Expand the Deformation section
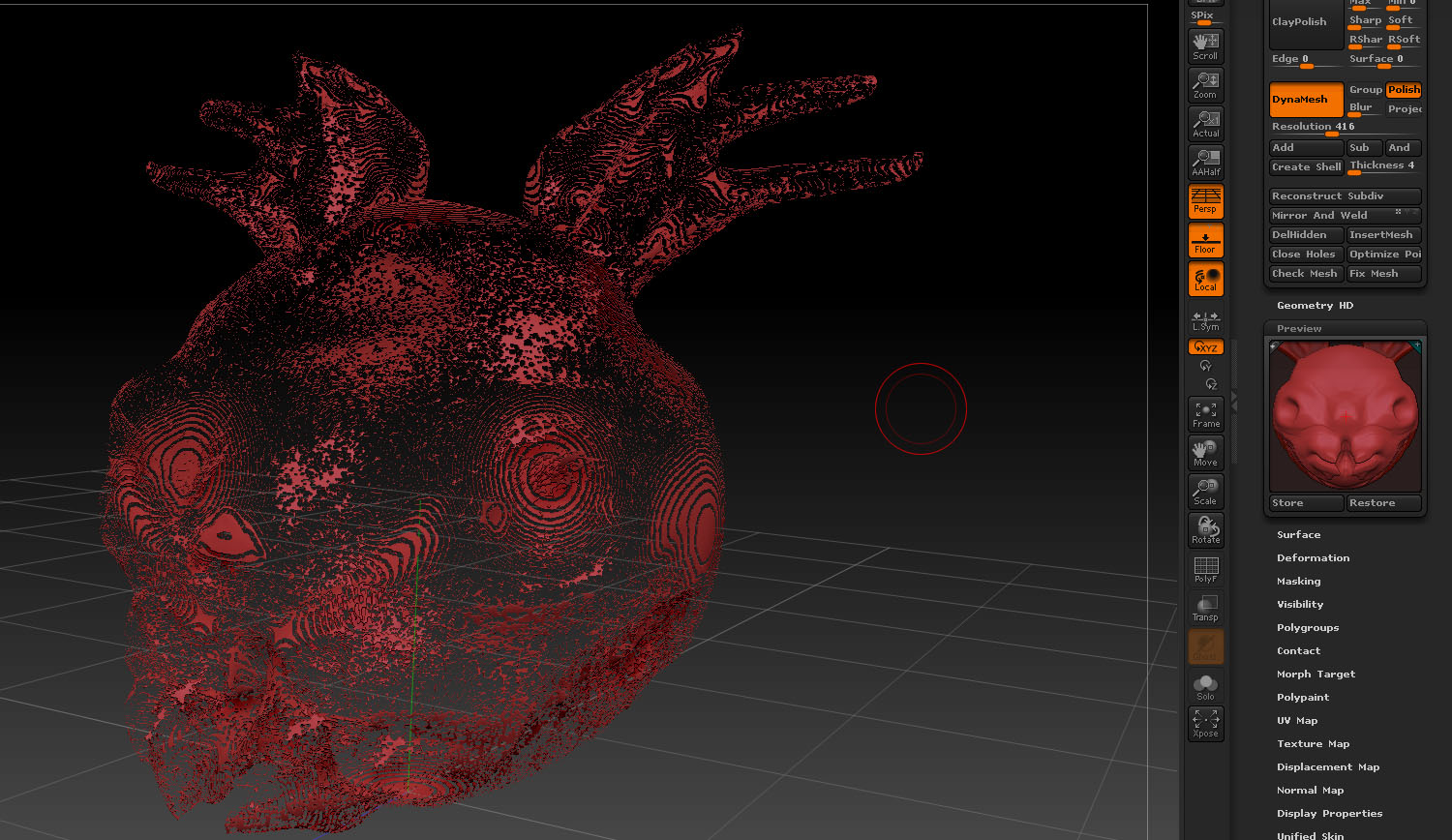1452x840 pixels. pos(1313,558)
